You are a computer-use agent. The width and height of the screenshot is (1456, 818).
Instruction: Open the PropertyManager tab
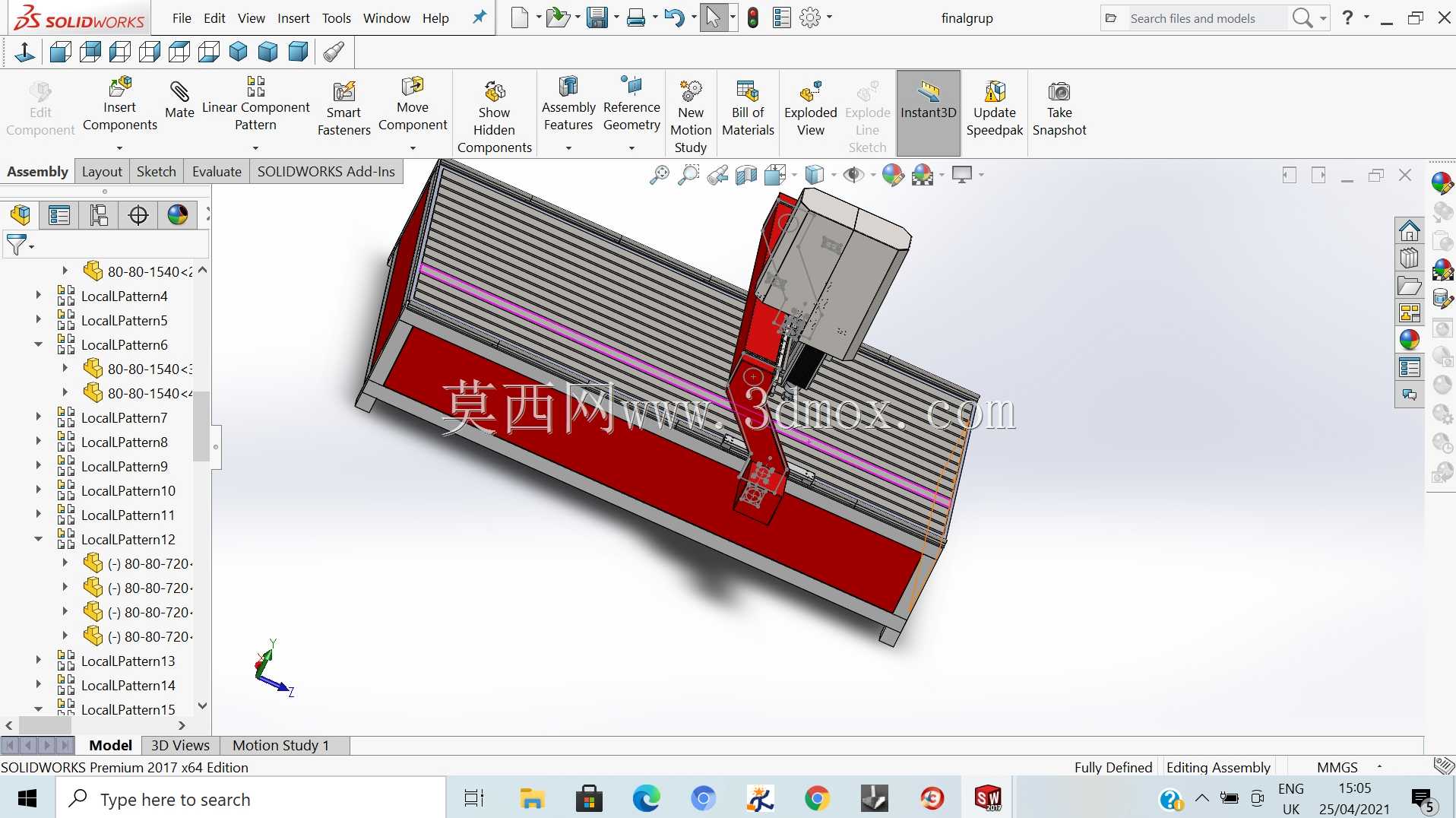click(59, 215)
